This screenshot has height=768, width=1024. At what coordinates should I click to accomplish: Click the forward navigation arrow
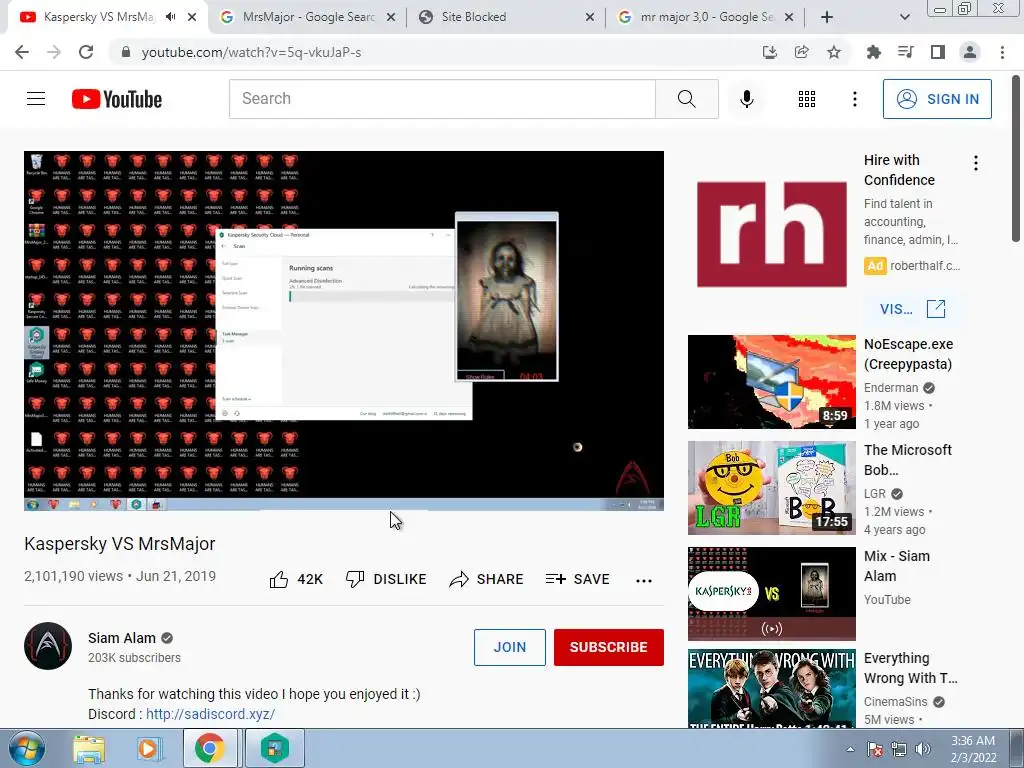click(x=54, y=52)
